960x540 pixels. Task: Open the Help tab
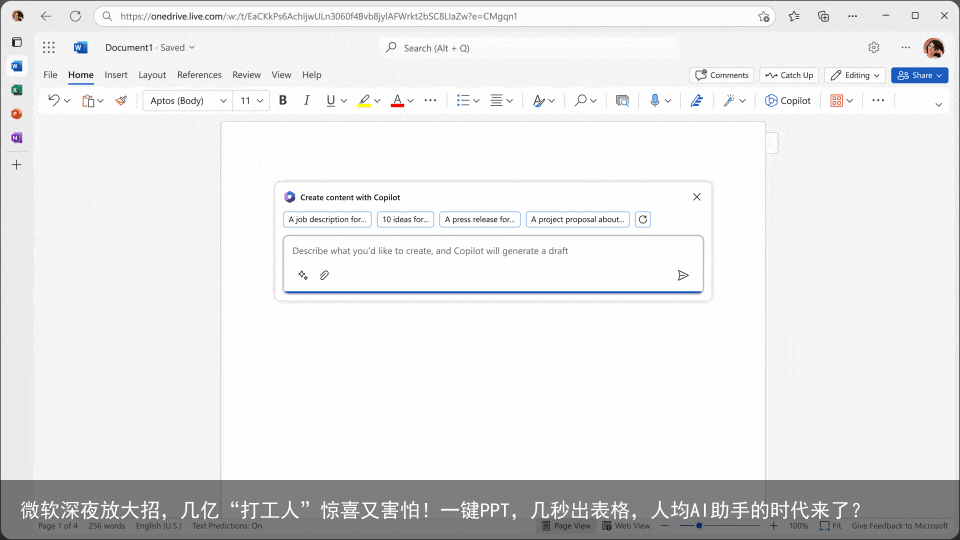(312, 75)
